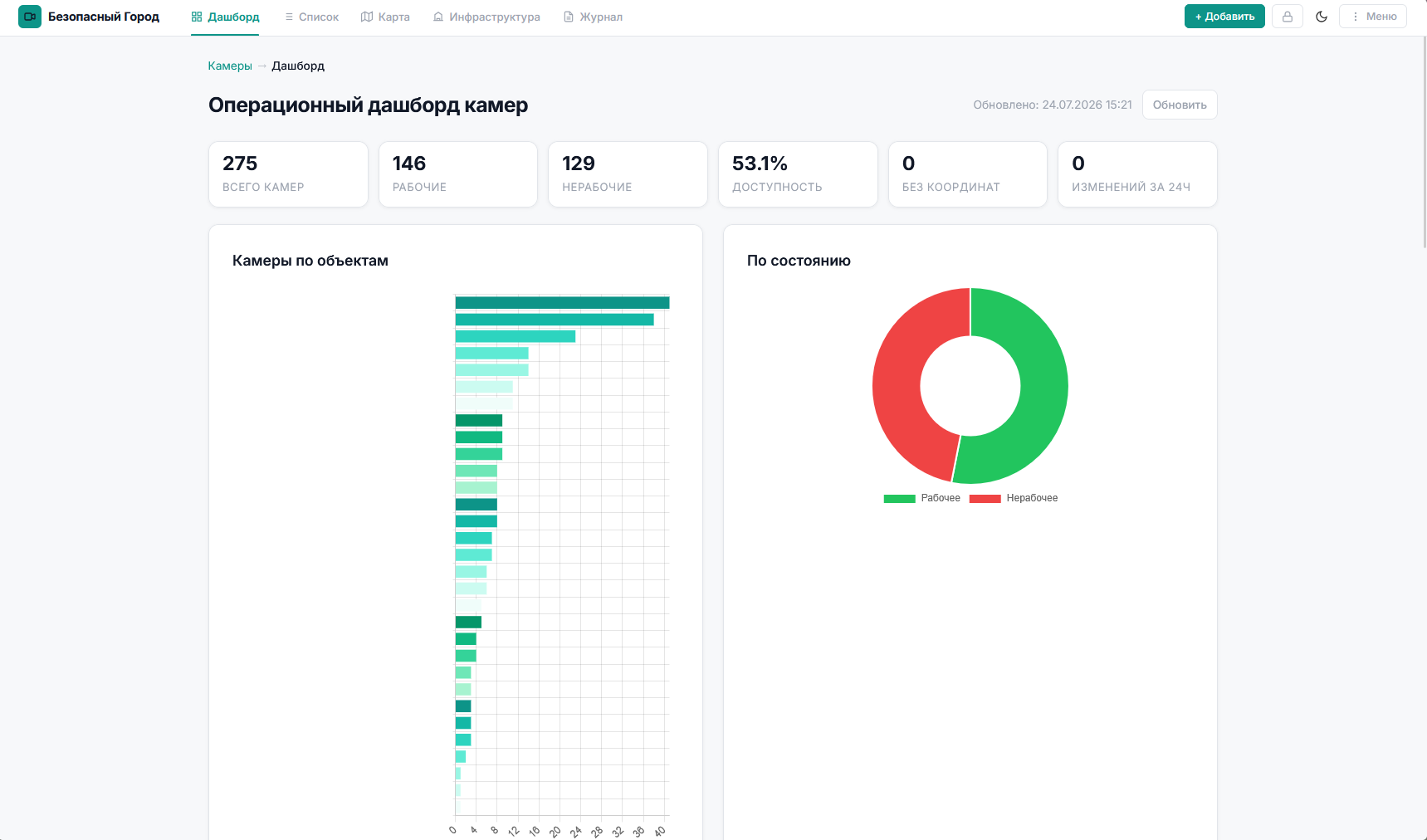Click the page vertical scrollbar thumb
1427x840 pixels.
point(1424,141)
